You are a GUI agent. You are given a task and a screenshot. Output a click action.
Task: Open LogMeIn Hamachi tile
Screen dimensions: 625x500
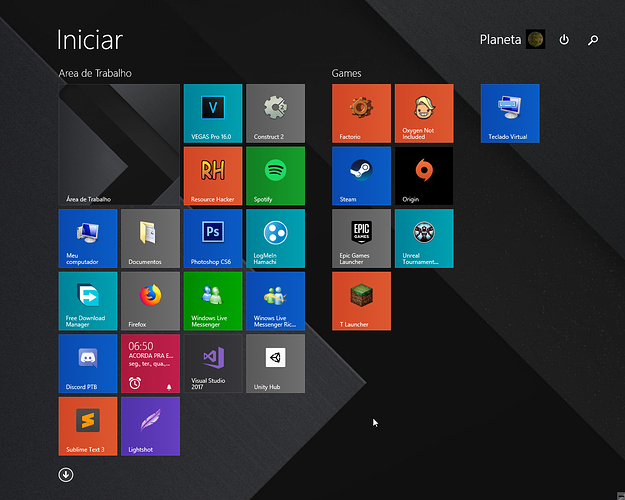tap(275, 238)
